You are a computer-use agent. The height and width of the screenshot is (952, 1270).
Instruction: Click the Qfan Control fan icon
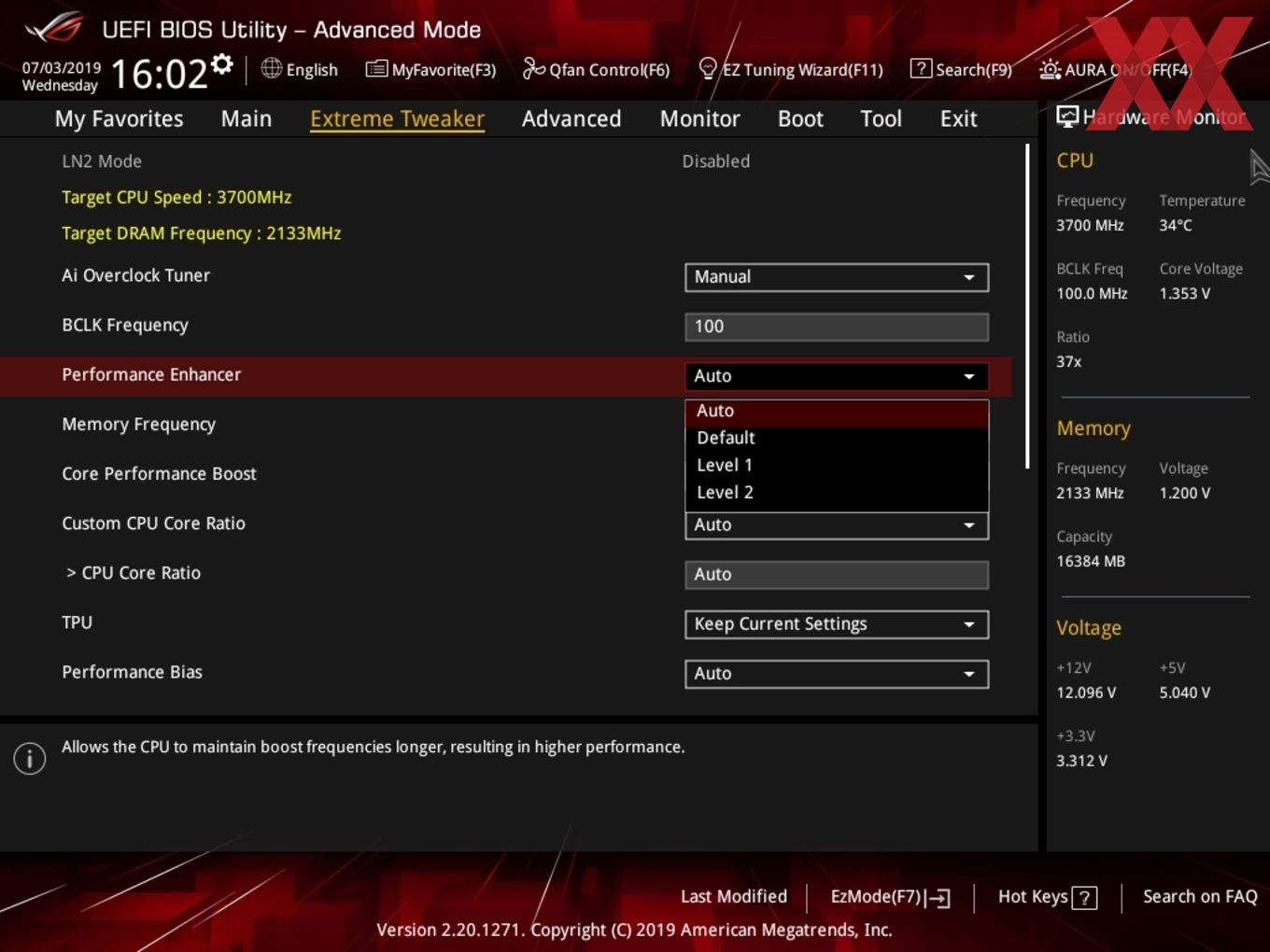(x=533, y=68)
